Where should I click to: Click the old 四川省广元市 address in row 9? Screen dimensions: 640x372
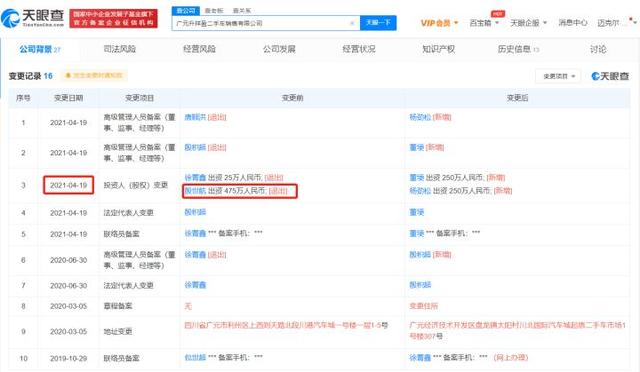(286, 325)
